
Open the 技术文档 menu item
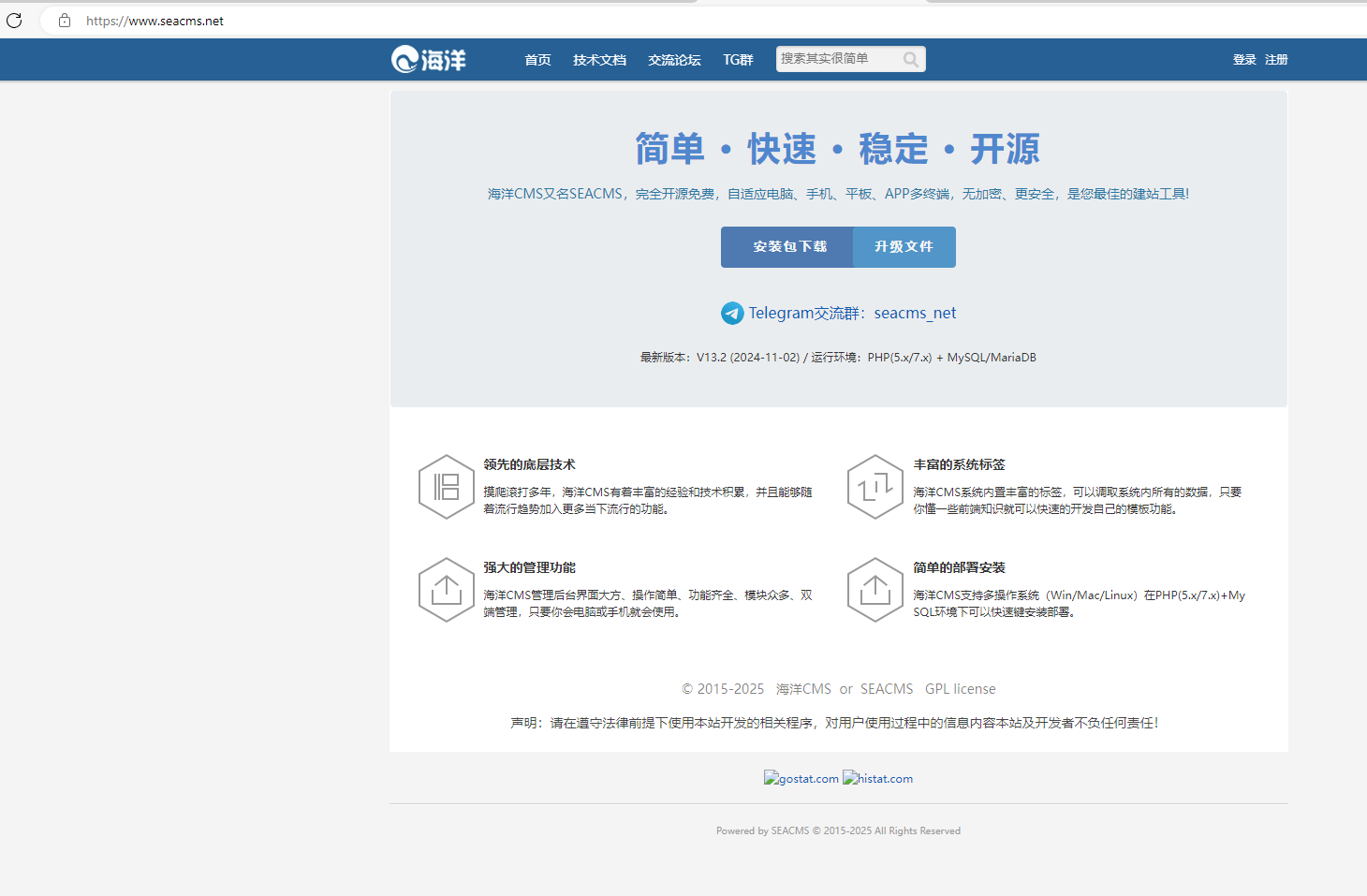(x=599, y=60)
